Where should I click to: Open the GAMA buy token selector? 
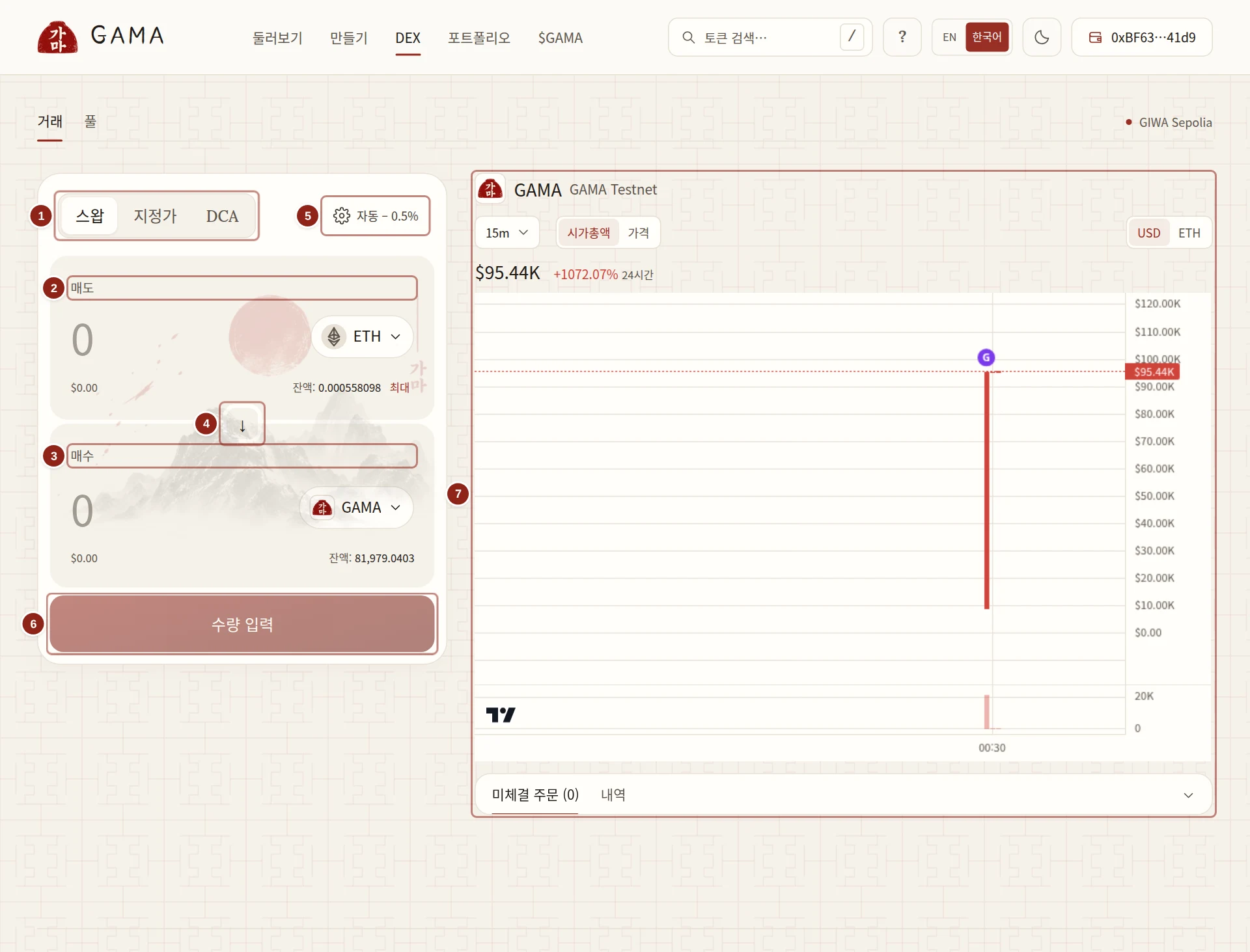coord(357,508)
